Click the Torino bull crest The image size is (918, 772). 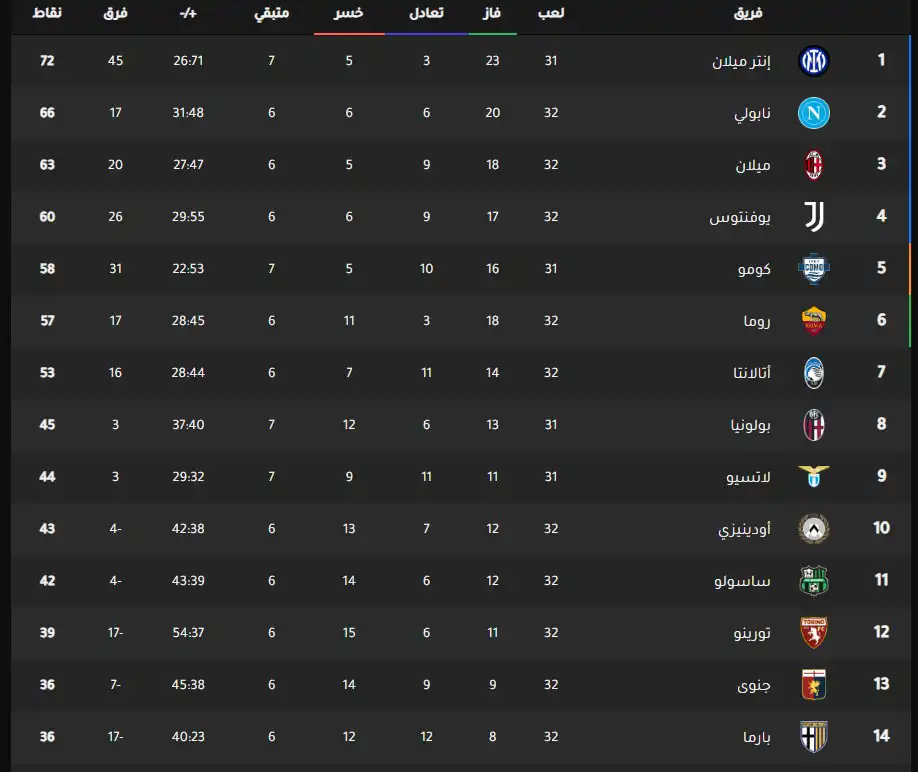point(814,633)
